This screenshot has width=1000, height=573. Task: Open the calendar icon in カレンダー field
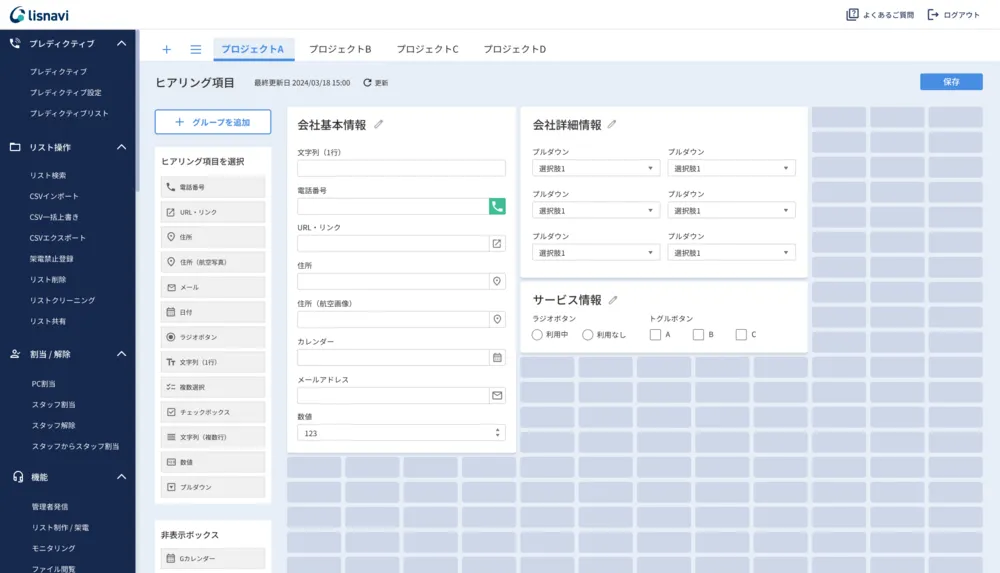coord(497,357)
